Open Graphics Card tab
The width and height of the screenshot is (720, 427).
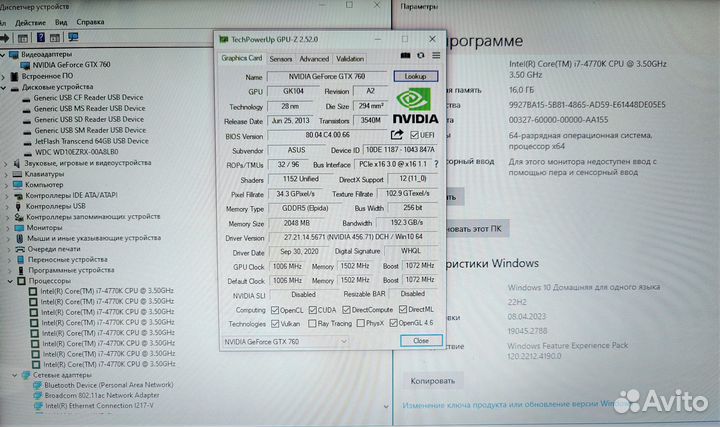tap(242, 58)
